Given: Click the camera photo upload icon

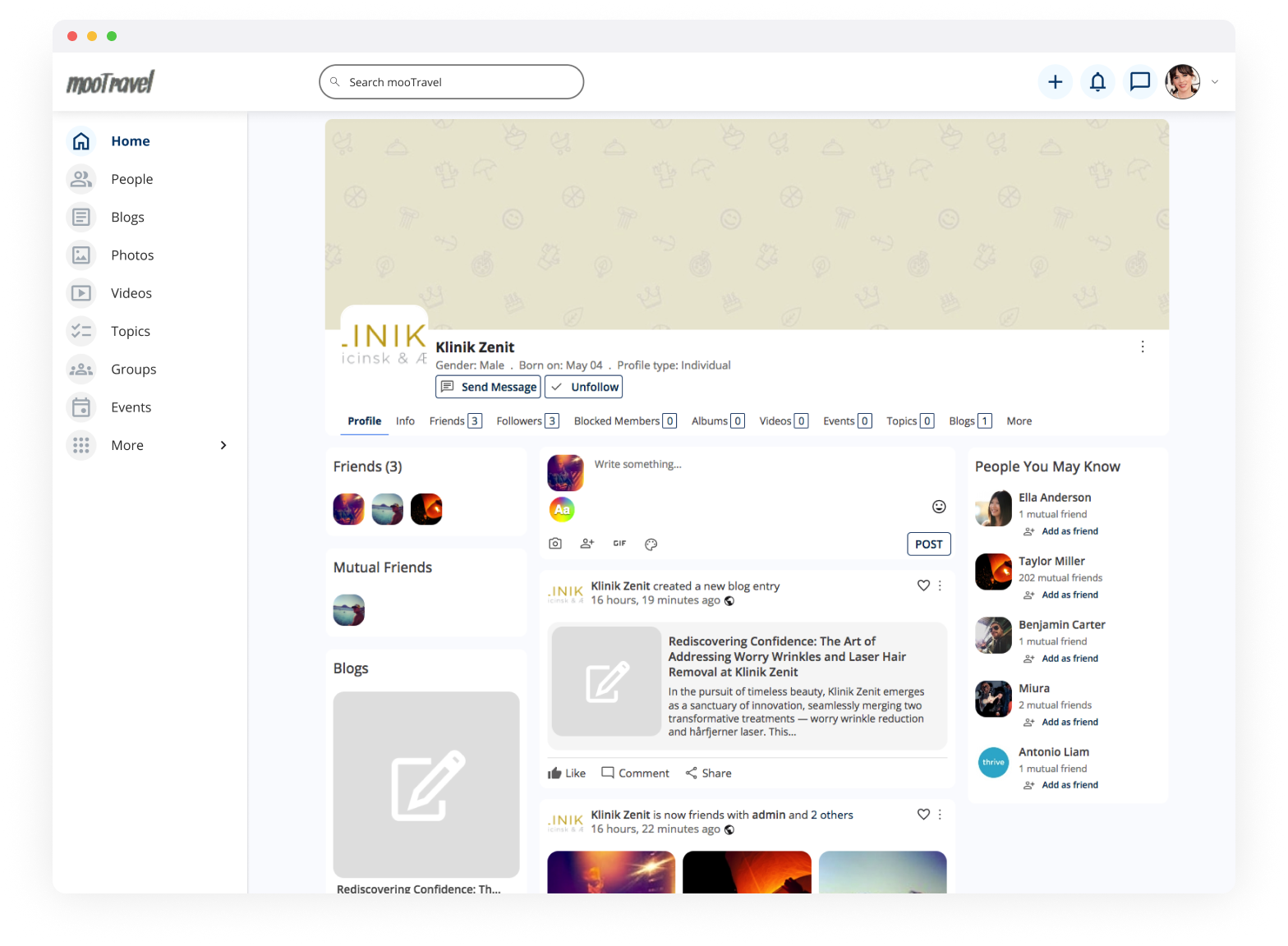Looking at the screenshot, I should [x=555, y=544].
